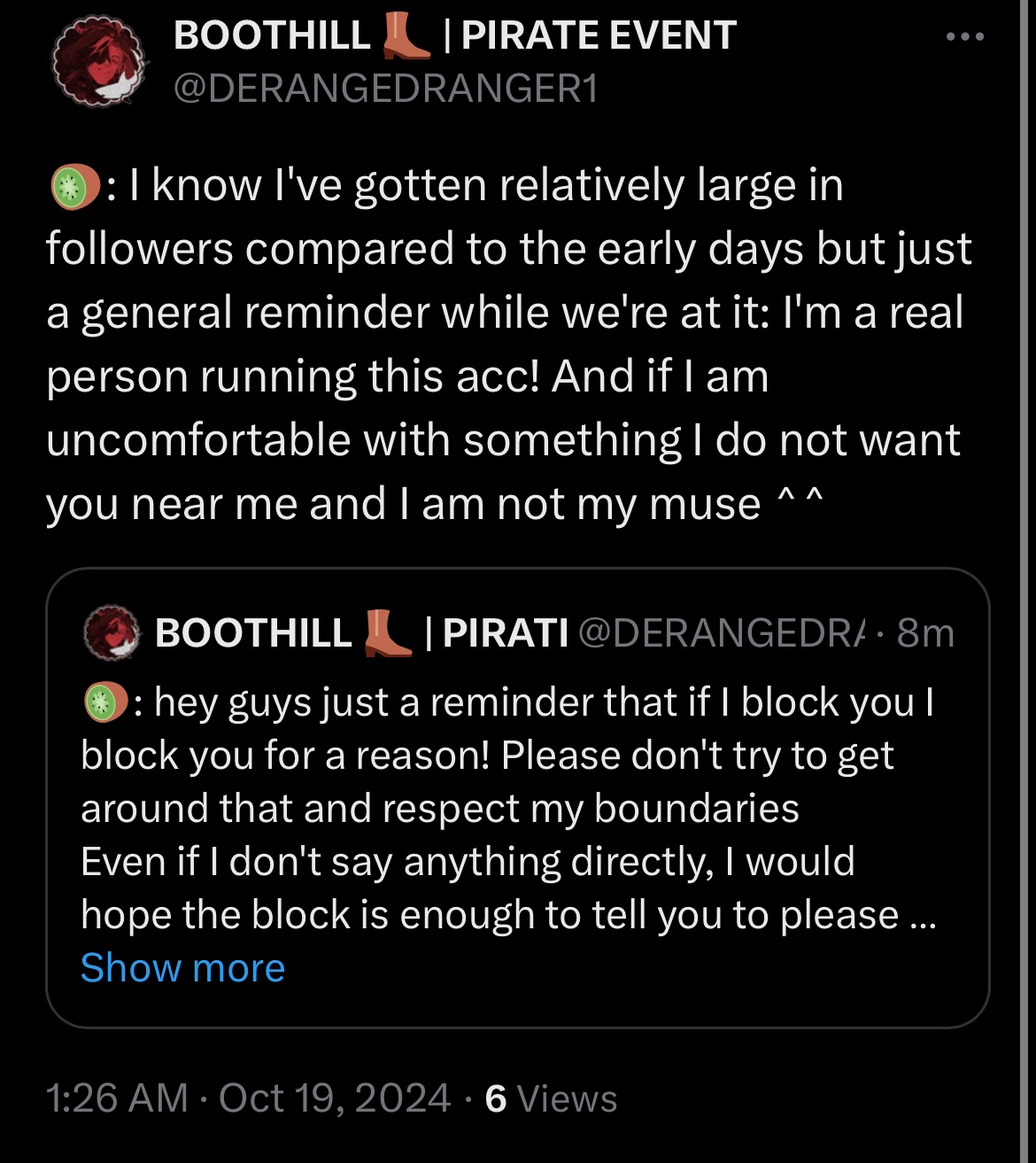Click the Oct 19, 2024 date

coord(335,1098)
